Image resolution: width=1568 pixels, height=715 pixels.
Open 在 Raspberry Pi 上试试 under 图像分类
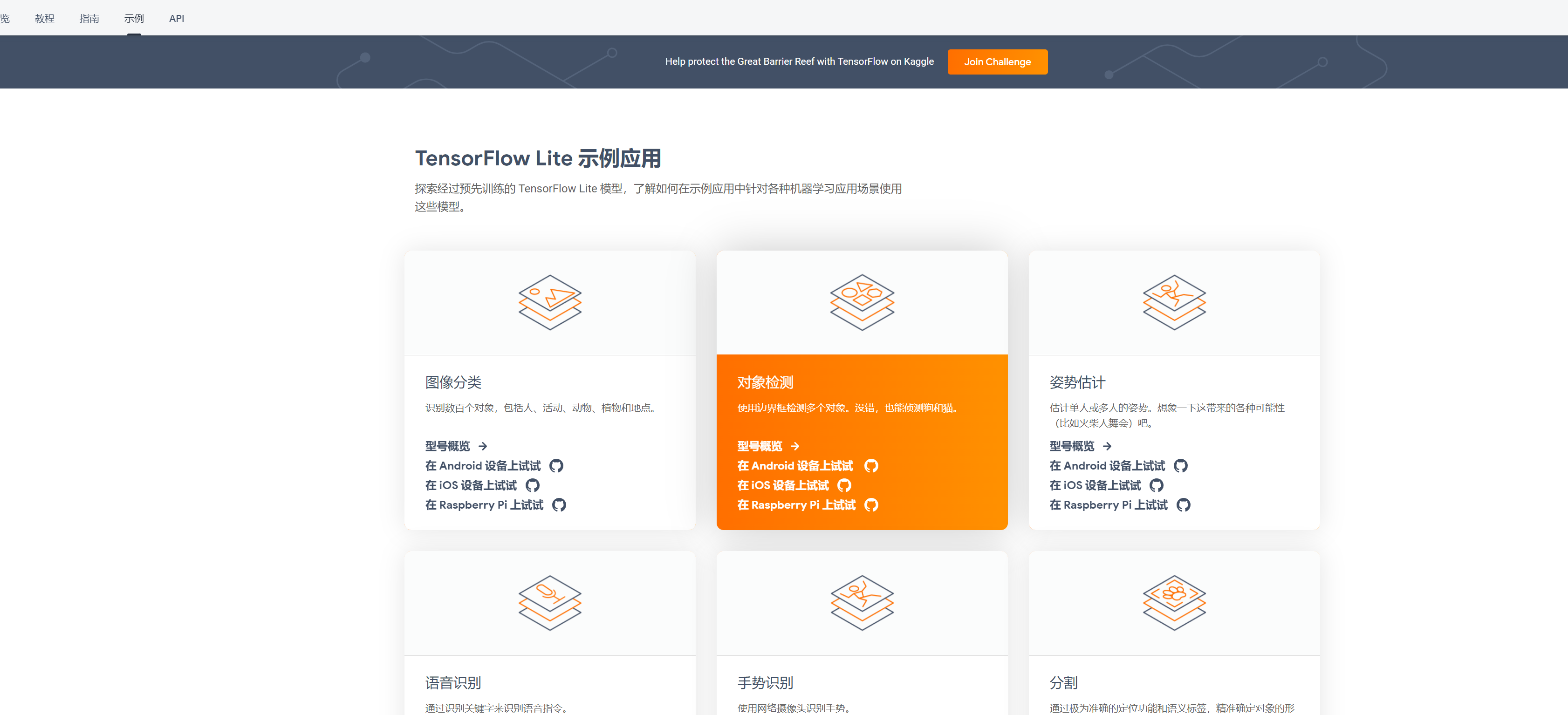[x=484, y=504]
